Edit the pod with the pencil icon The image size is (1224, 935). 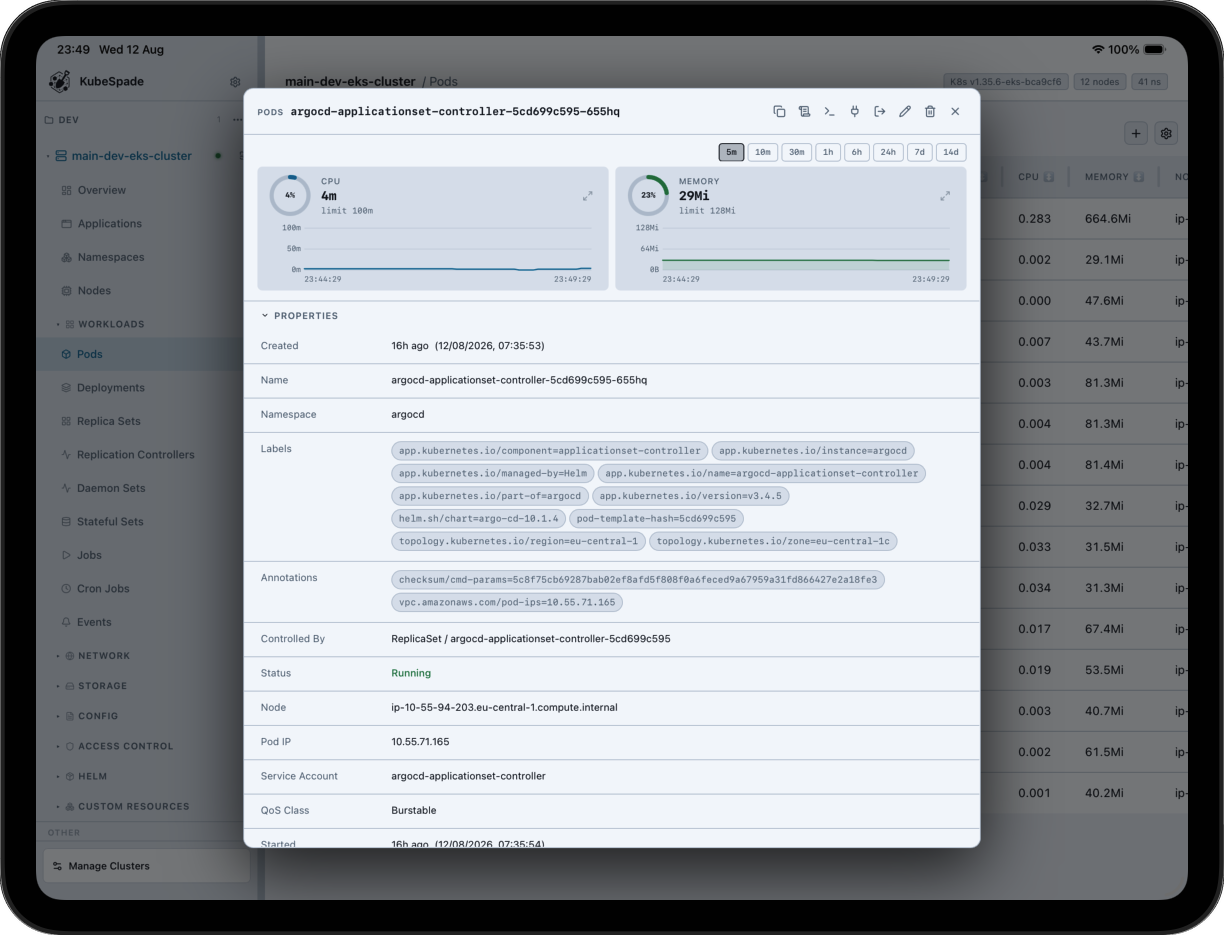pos(905,111)
